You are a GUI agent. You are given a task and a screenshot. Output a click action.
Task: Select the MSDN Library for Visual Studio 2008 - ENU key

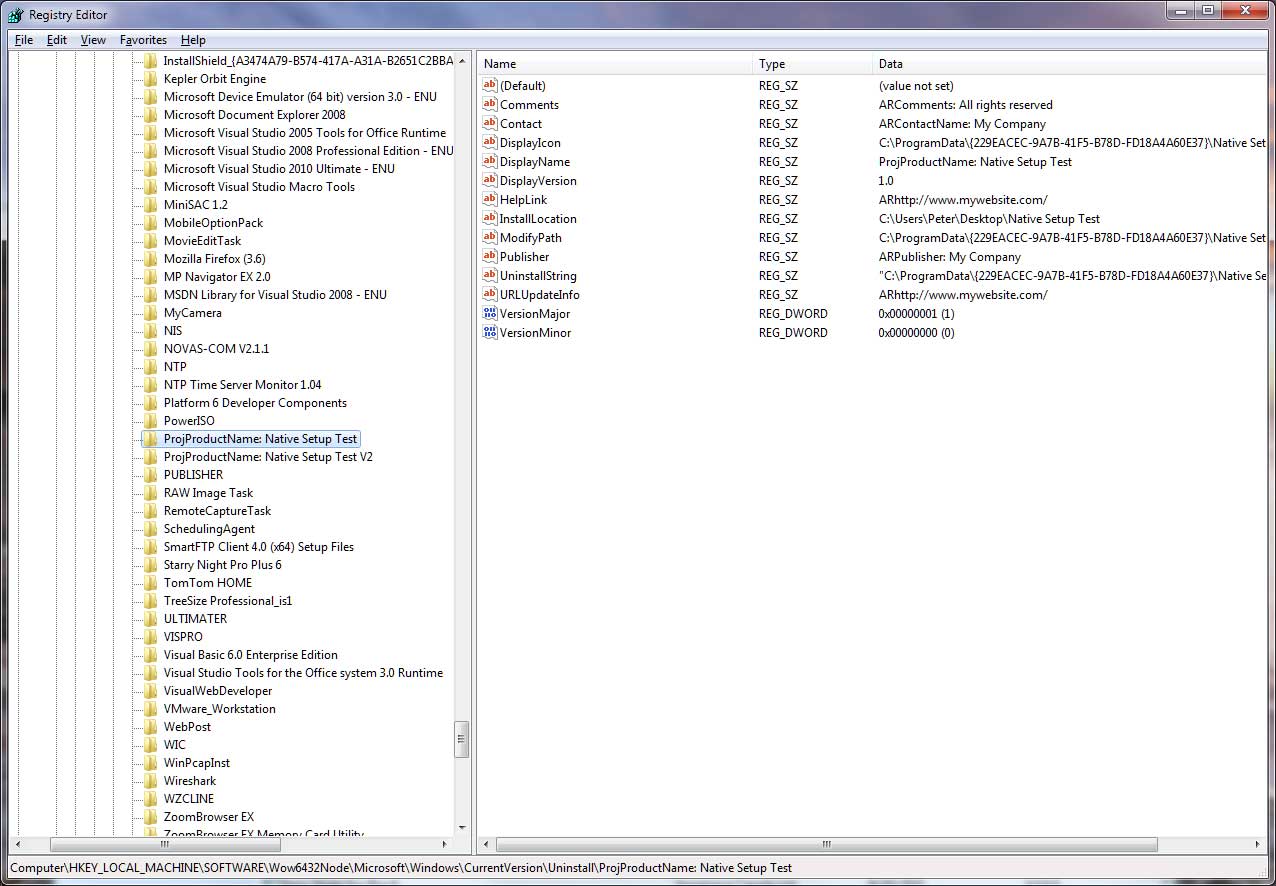tap(275, 295)
